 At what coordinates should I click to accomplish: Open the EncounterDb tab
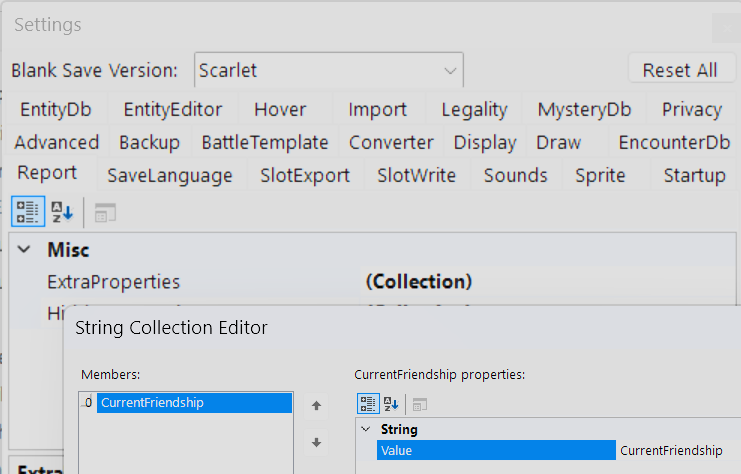(673, 142)
